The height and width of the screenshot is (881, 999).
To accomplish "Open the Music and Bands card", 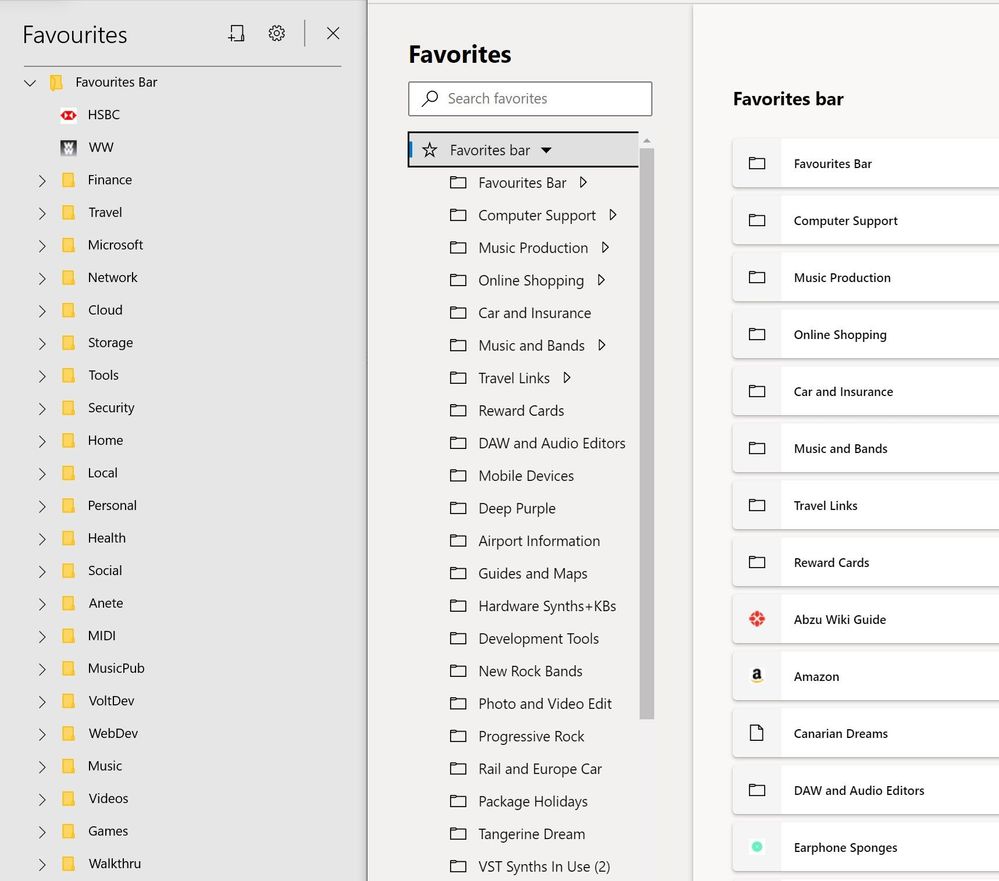I will 865,448.
